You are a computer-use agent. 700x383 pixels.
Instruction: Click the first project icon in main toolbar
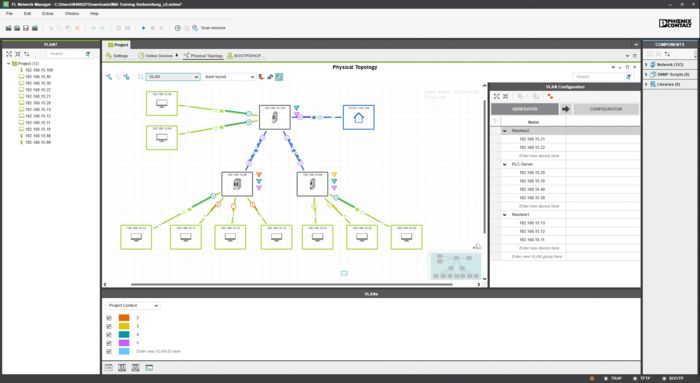point(8,28)
